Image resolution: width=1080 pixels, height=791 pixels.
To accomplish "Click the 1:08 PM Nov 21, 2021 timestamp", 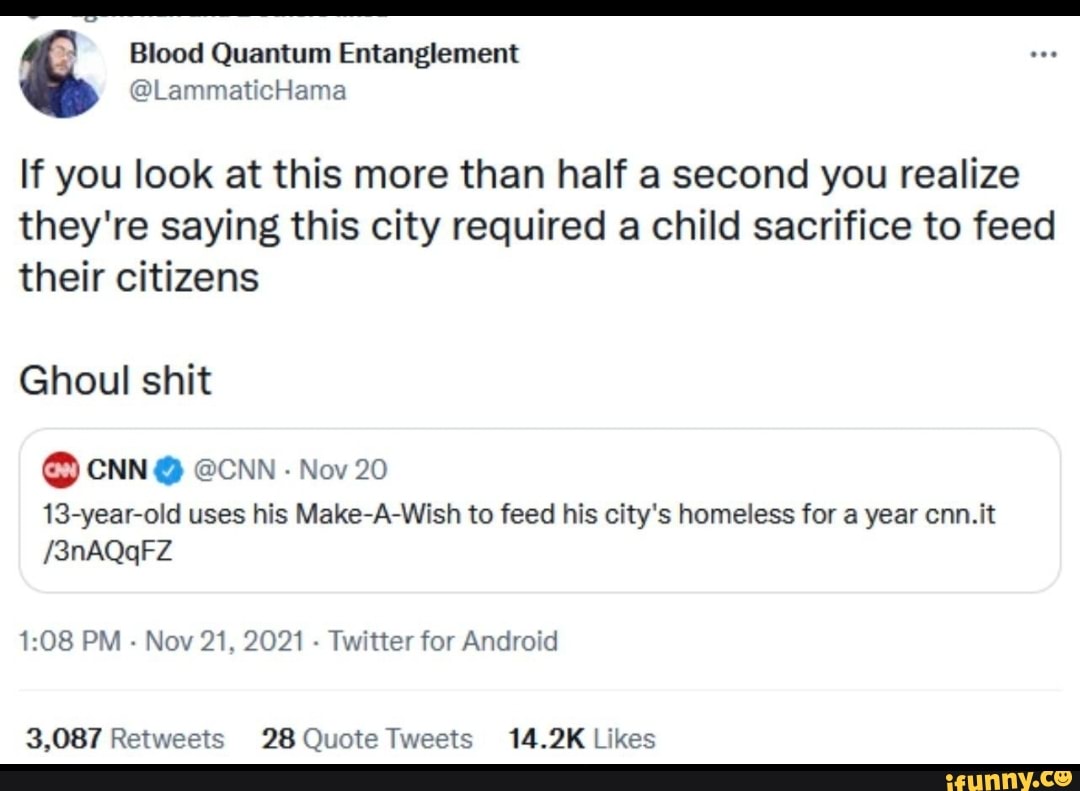I will pyautogui.click(x=161, y=641).
